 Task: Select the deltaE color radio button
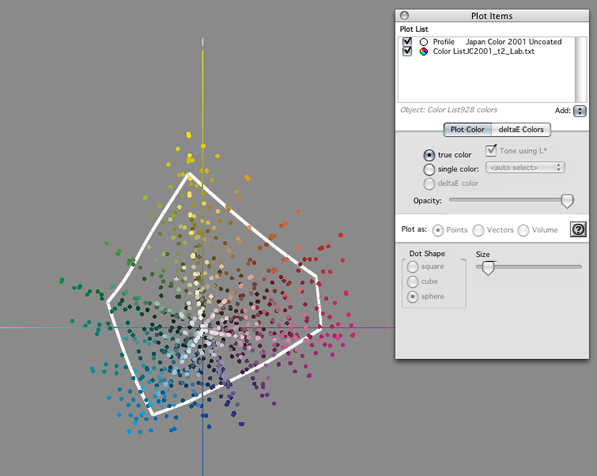(x=429, y=184)
